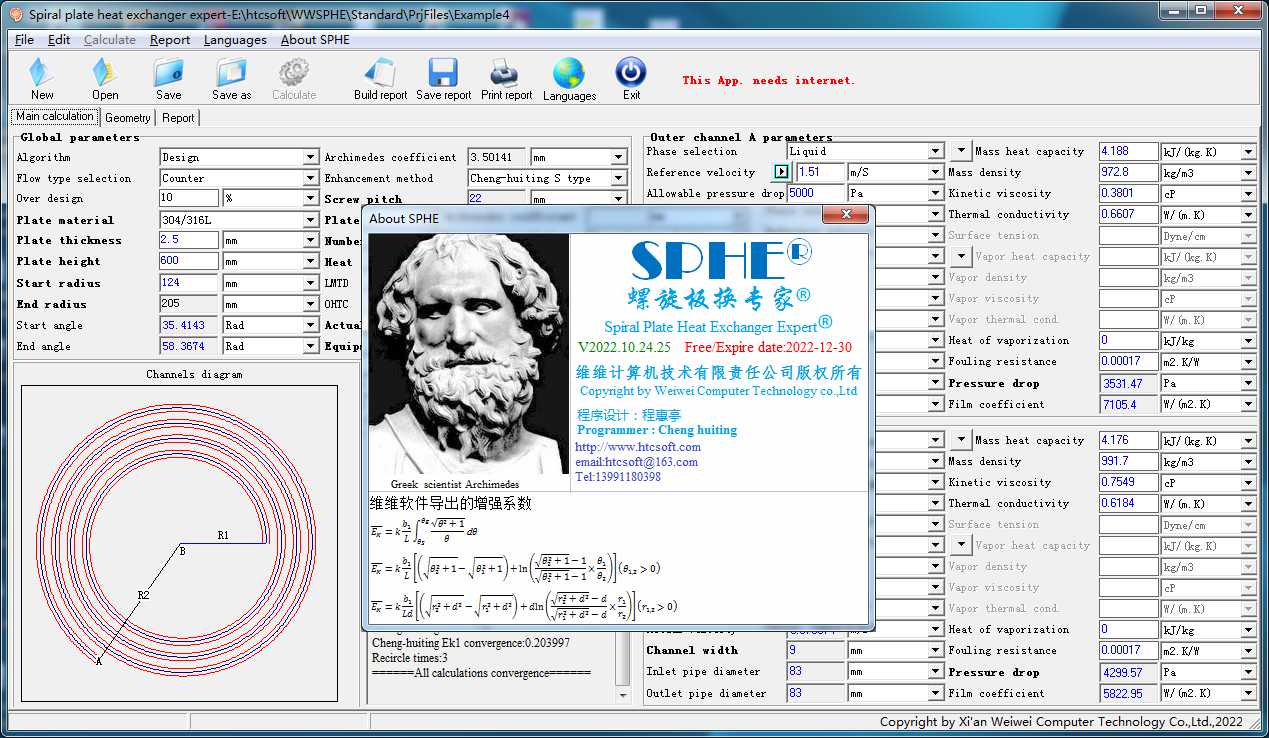The image size is (1269, 738).
Task: Click the Kinetic viscosity field showing 0.7549
Action: tap(1128, 482)
